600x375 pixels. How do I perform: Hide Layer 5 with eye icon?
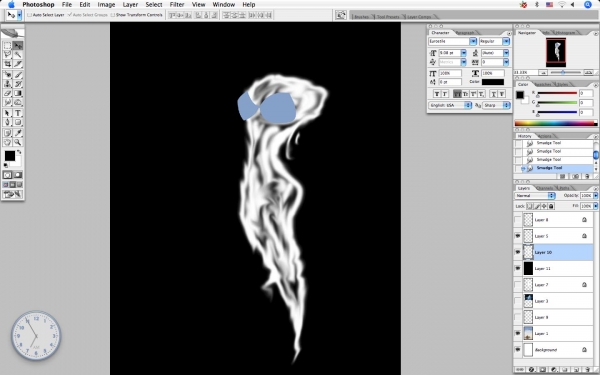(x=518, y=236)
